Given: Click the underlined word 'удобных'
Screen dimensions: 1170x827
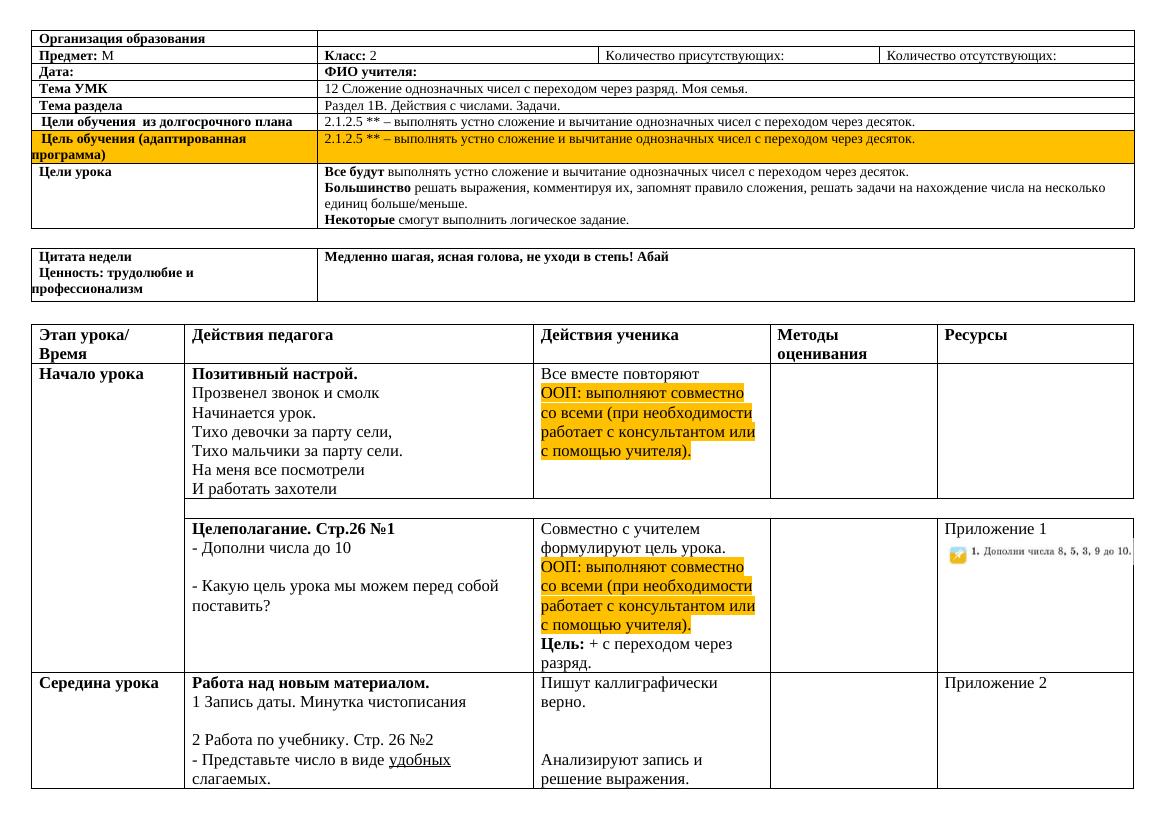Looking at the screenshot, I should pyautogui.click(x=419, y=761).
